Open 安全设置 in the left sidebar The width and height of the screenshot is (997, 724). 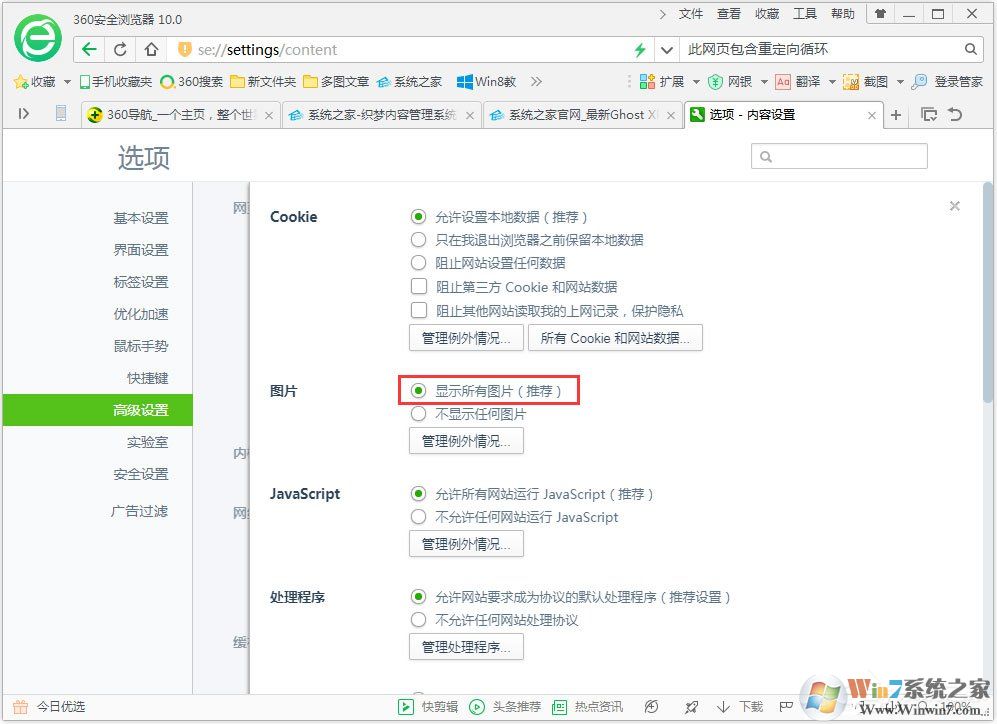(141, 474)
